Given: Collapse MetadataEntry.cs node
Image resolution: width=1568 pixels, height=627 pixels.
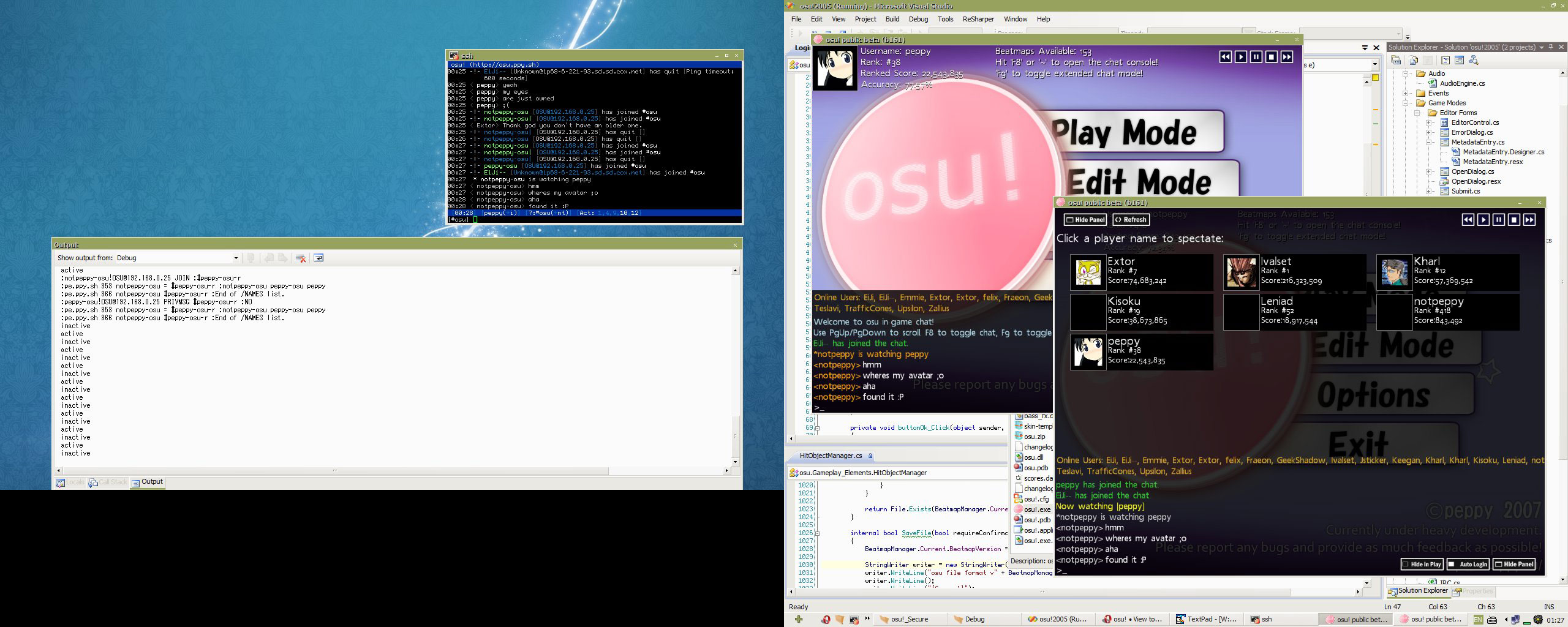Looking at the screenshot, I should pyautogui.click(x=1428, y=142).
